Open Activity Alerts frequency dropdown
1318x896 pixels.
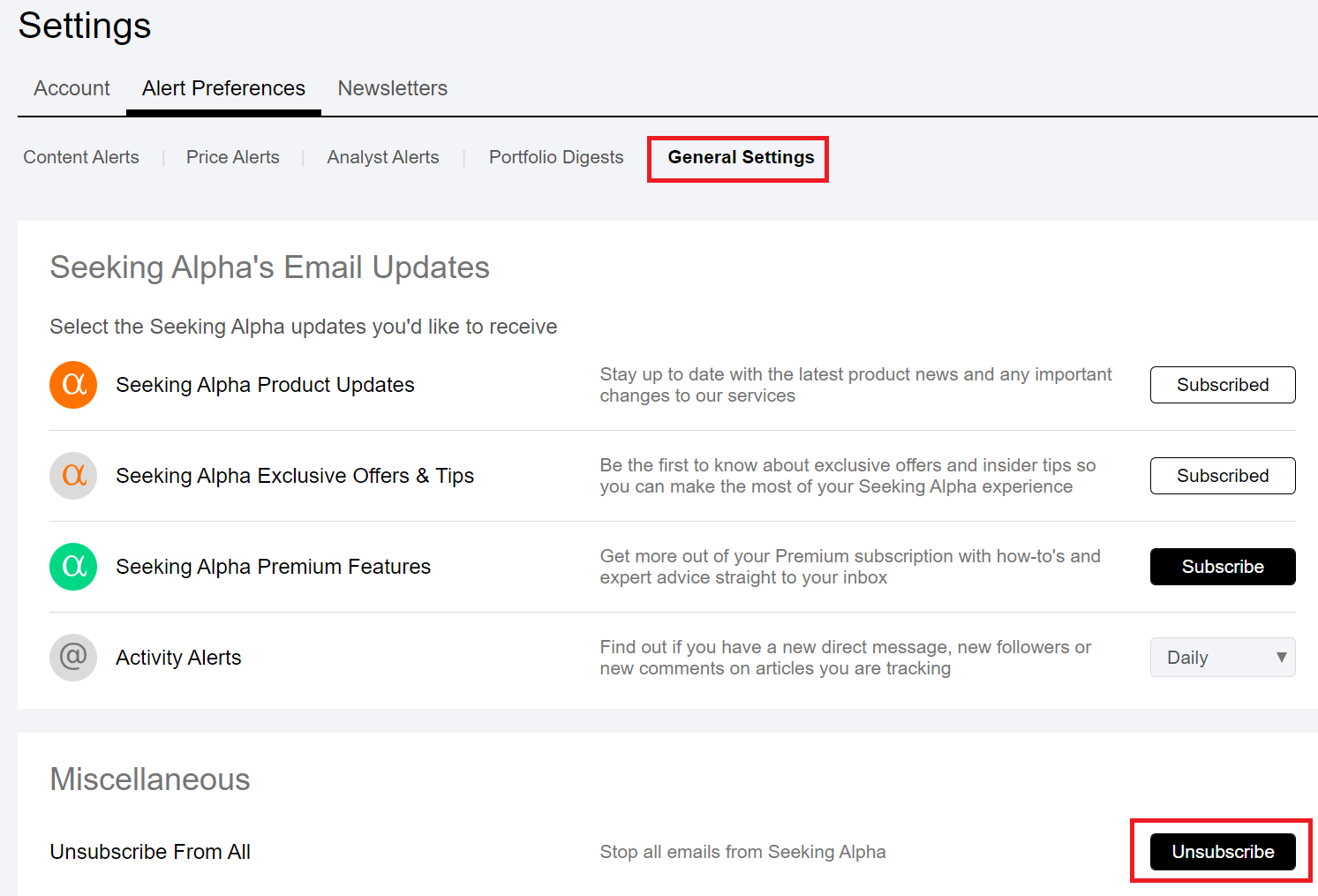(x=1223, y=658)
